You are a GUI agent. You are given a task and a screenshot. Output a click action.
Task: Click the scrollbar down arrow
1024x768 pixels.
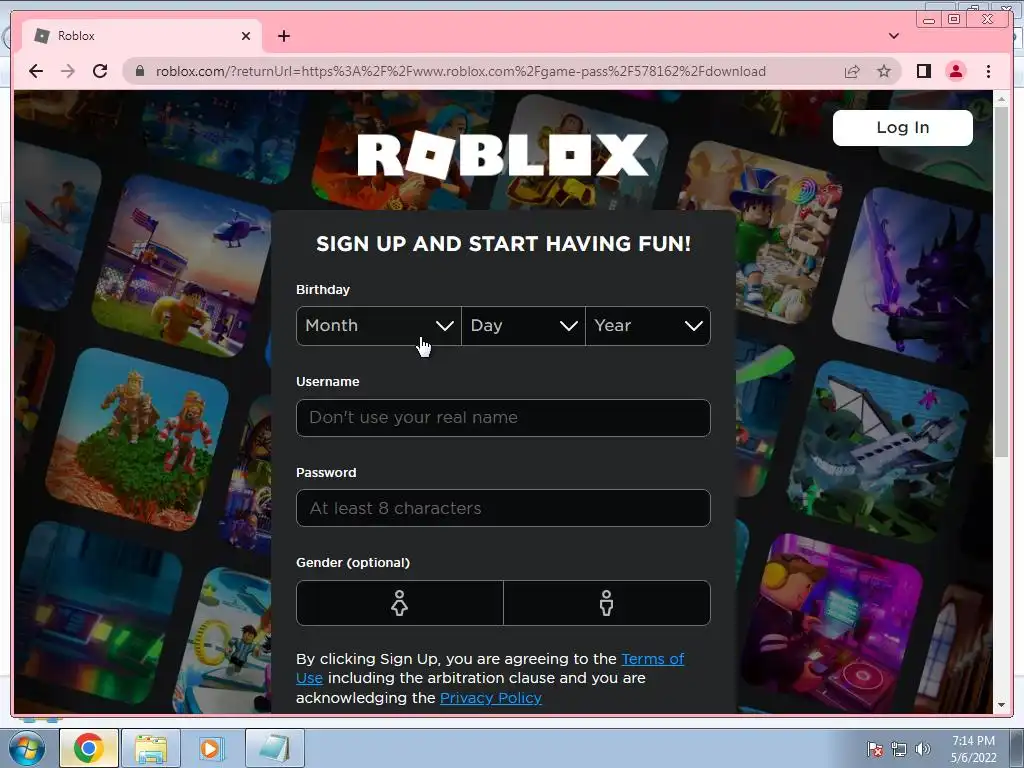1001,705
